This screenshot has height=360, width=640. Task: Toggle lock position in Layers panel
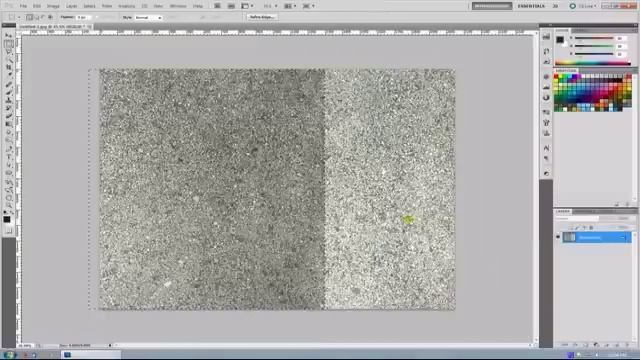pyautogui.click(x=584, y=228)
